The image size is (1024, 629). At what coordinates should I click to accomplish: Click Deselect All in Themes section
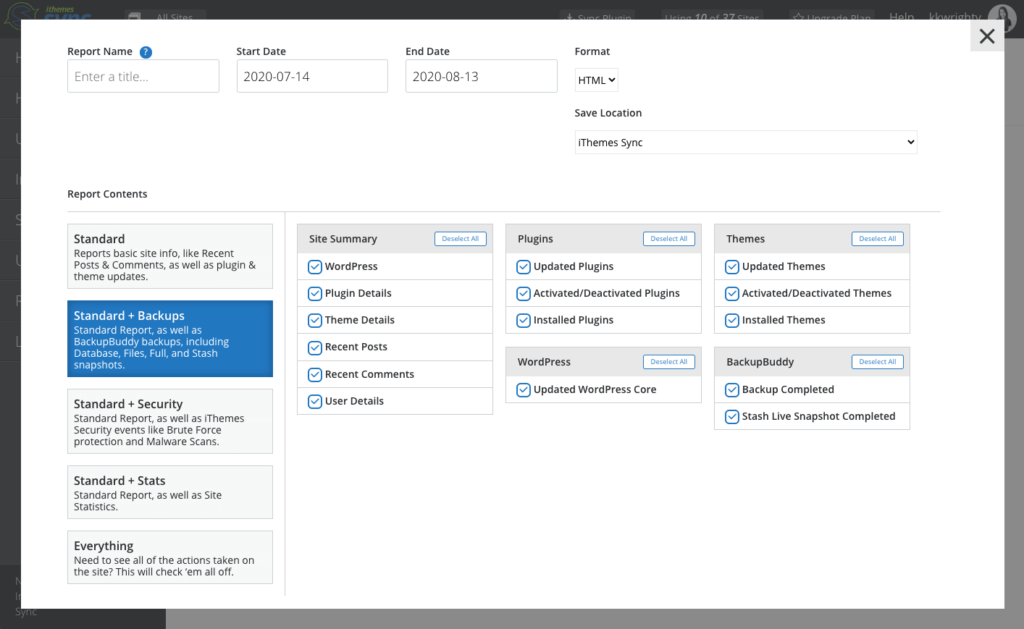[877, 239]
